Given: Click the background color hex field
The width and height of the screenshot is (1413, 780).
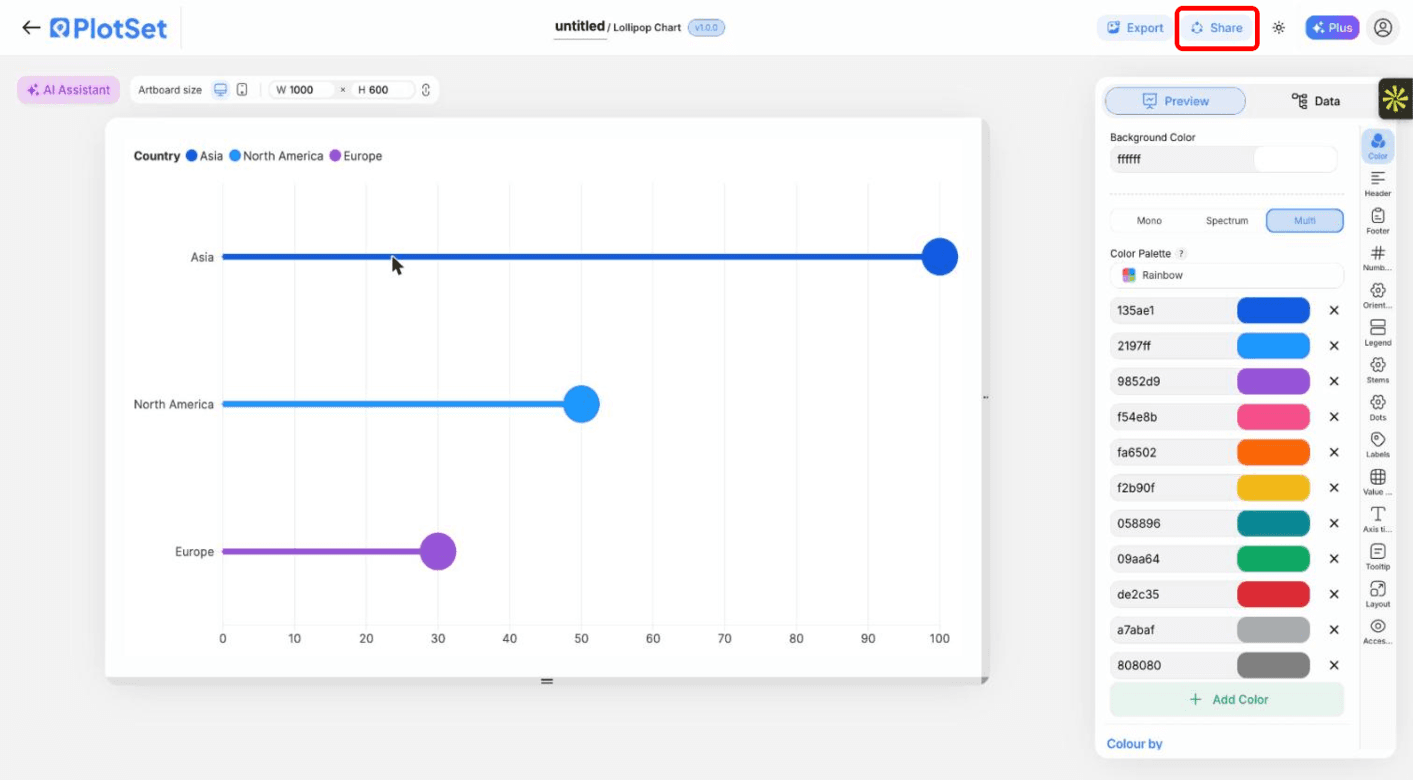Looking at the screenshot, I should coord(1180,159).
